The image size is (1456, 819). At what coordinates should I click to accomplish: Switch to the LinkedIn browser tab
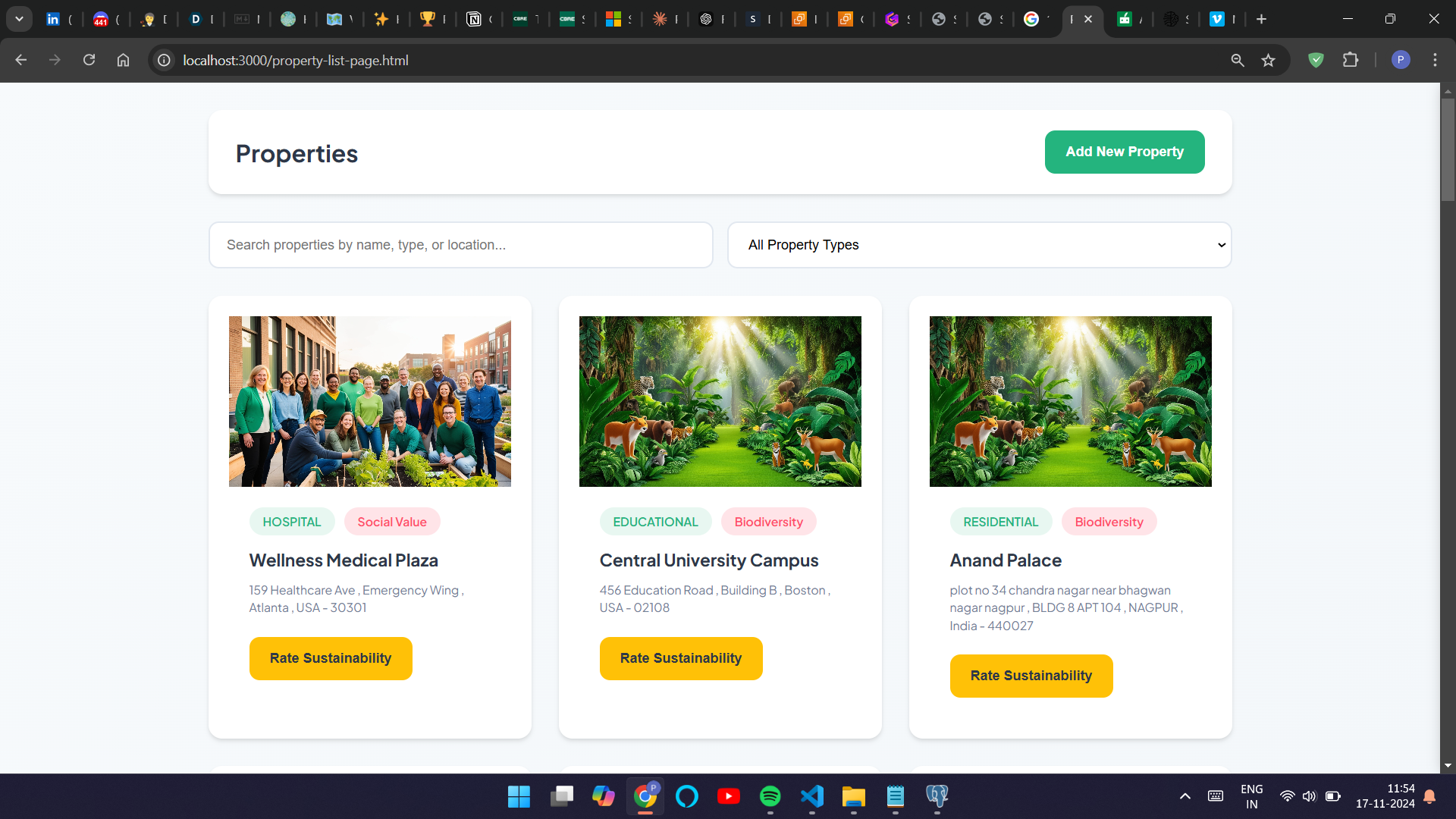53,19
